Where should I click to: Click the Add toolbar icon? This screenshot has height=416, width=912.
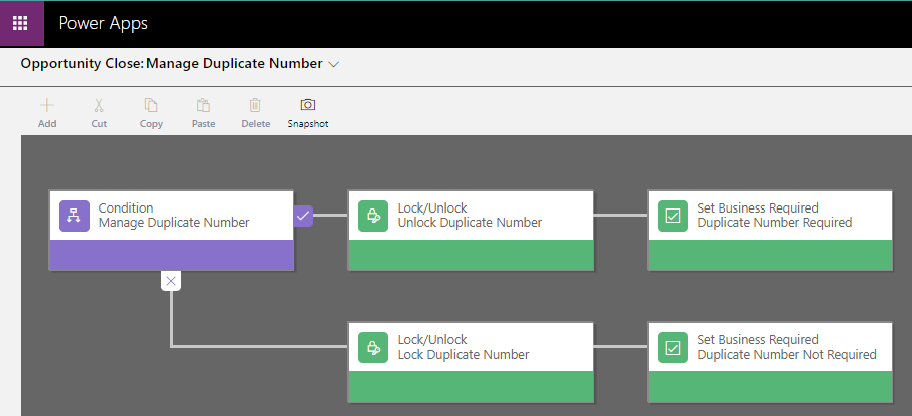[47, 105]
